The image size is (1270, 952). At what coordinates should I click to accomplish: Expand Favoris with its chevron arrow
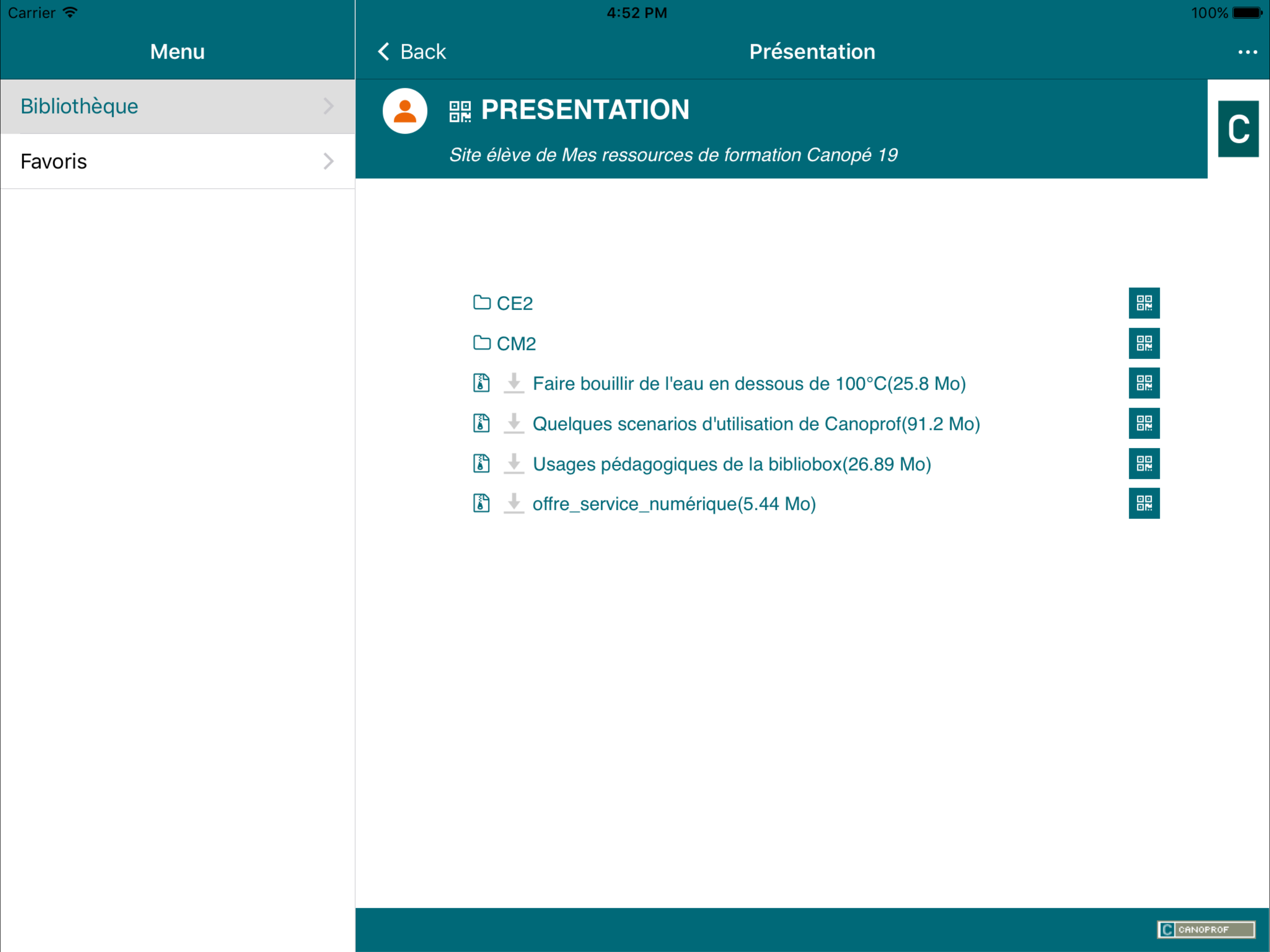328,161
